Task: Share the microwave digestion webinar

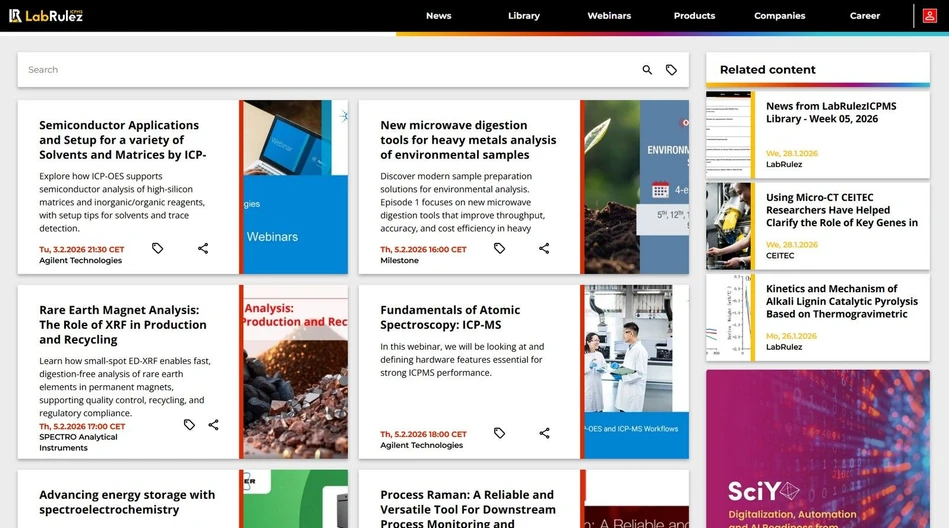Action: [x=544, y=248]
